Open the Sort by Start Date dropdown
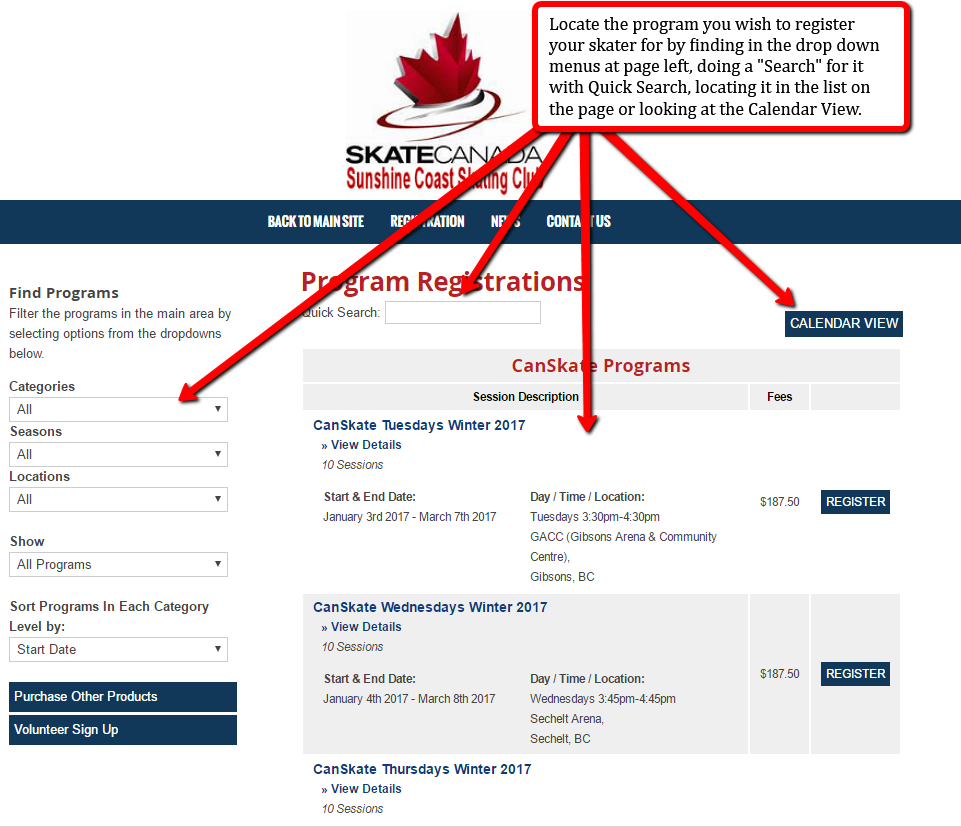Screen dimensions: 961x827 click(118, 649)
